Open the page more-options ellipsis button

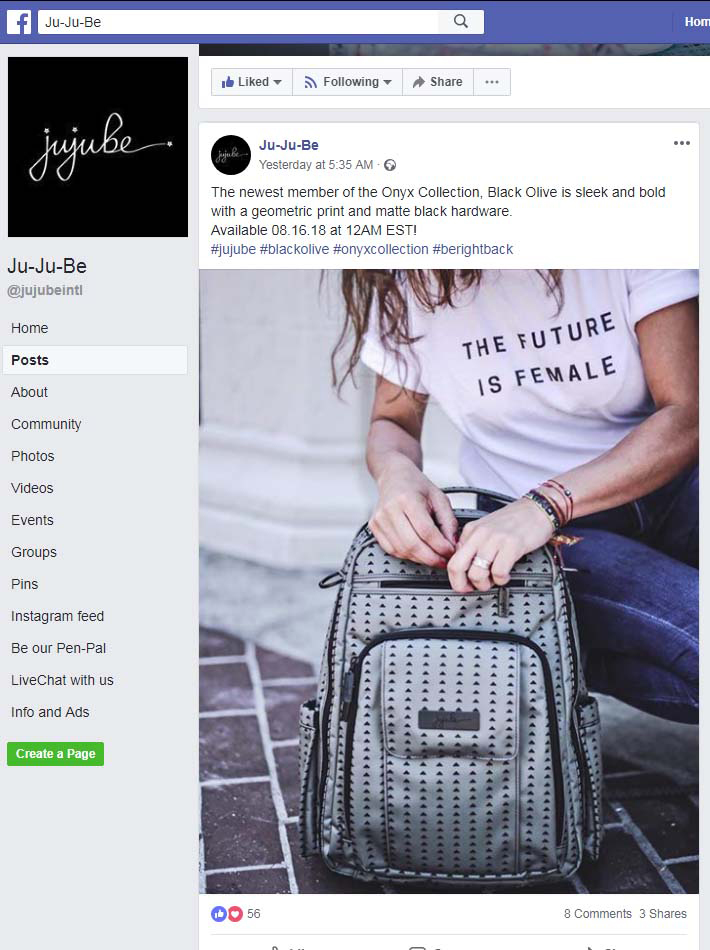pyautogui.click(x=492, y=82)
